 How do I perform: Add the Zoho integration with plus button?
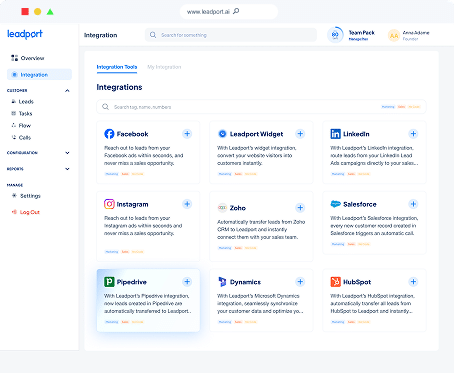[300, 208]
